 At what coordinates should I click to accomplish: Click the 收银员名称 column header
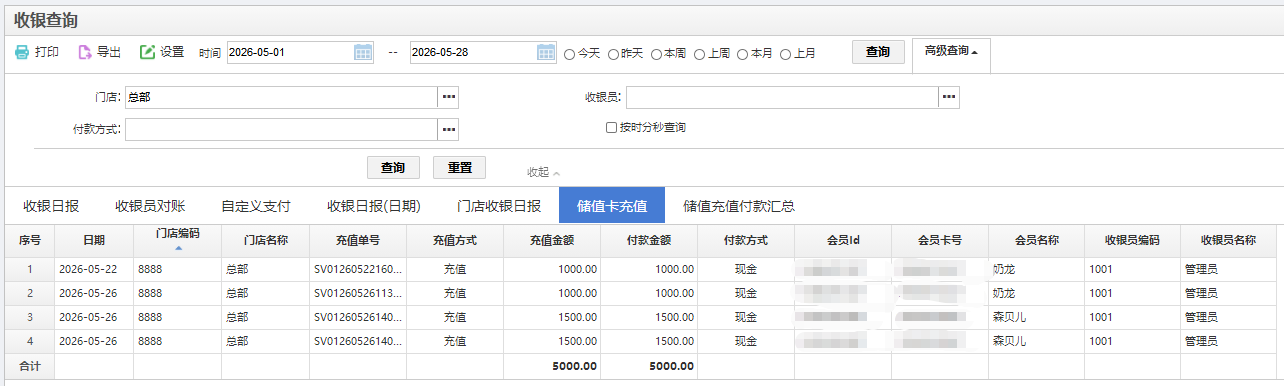point(1228,240)
